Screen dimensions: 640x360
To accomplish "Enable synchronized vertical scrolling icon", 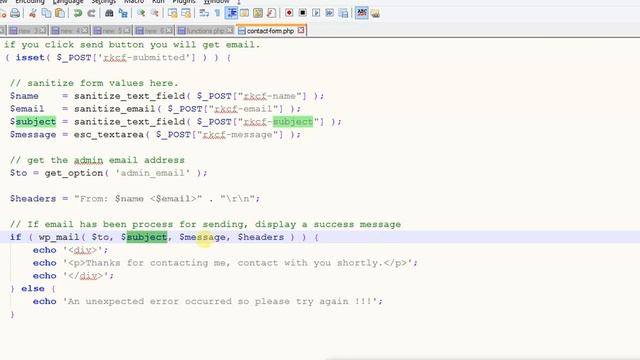I will (173, 13).
